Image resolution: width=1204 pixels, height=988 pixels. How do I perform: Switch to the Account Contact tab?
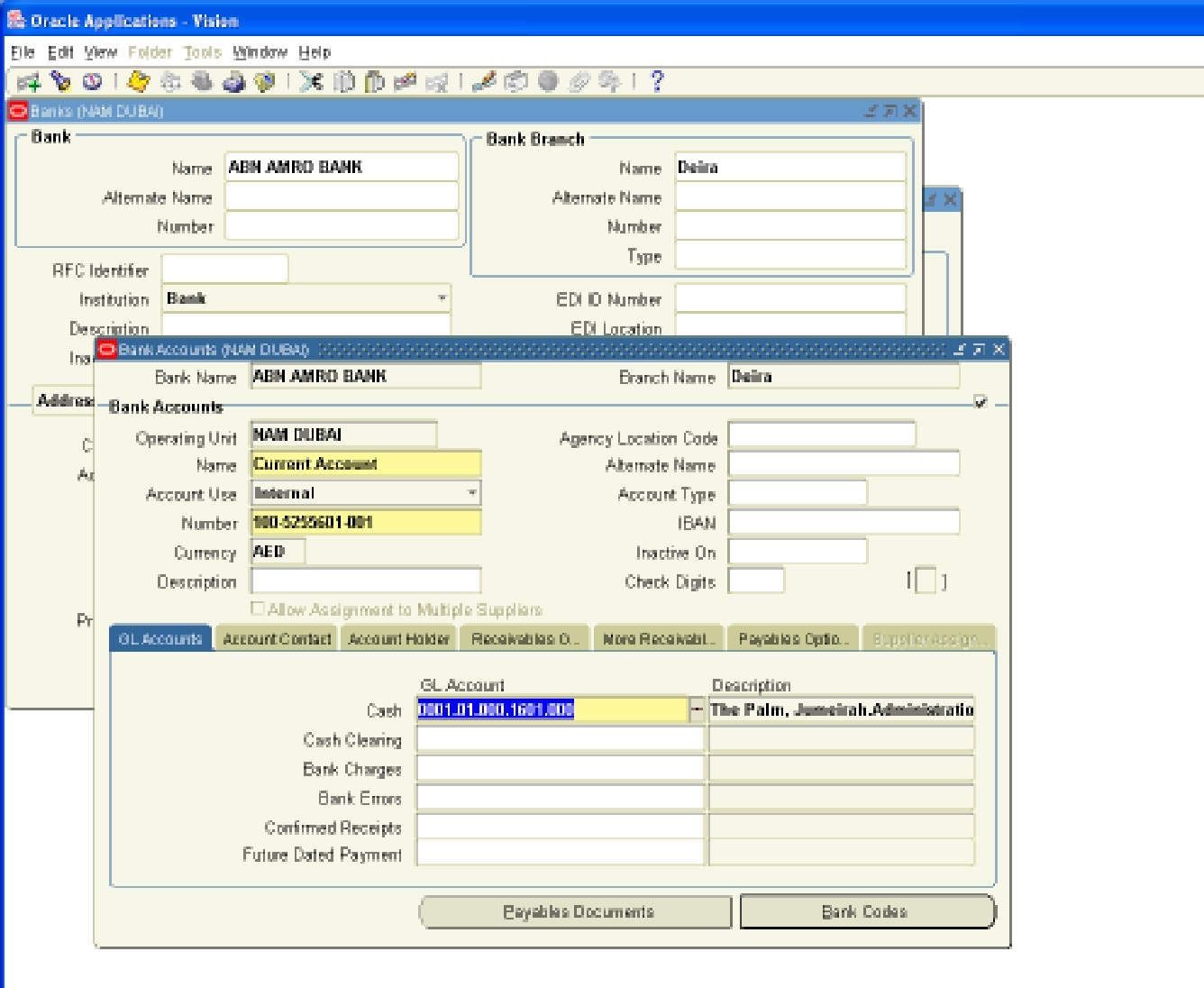pos(278,637)
